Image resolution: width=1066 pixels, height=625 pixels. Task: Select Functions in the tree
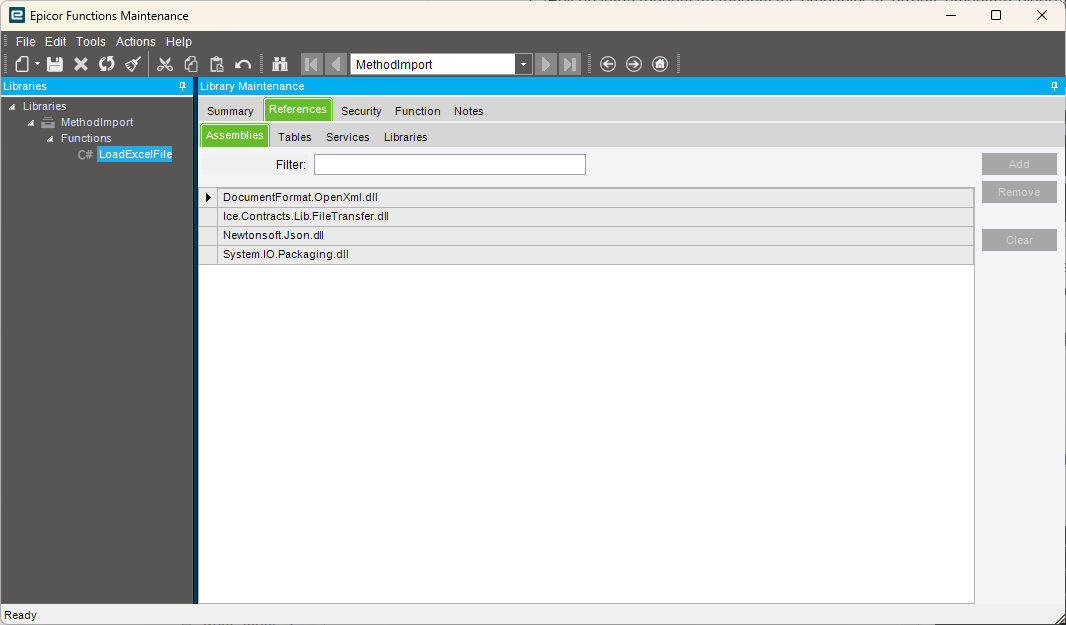(x=86, y=138)
